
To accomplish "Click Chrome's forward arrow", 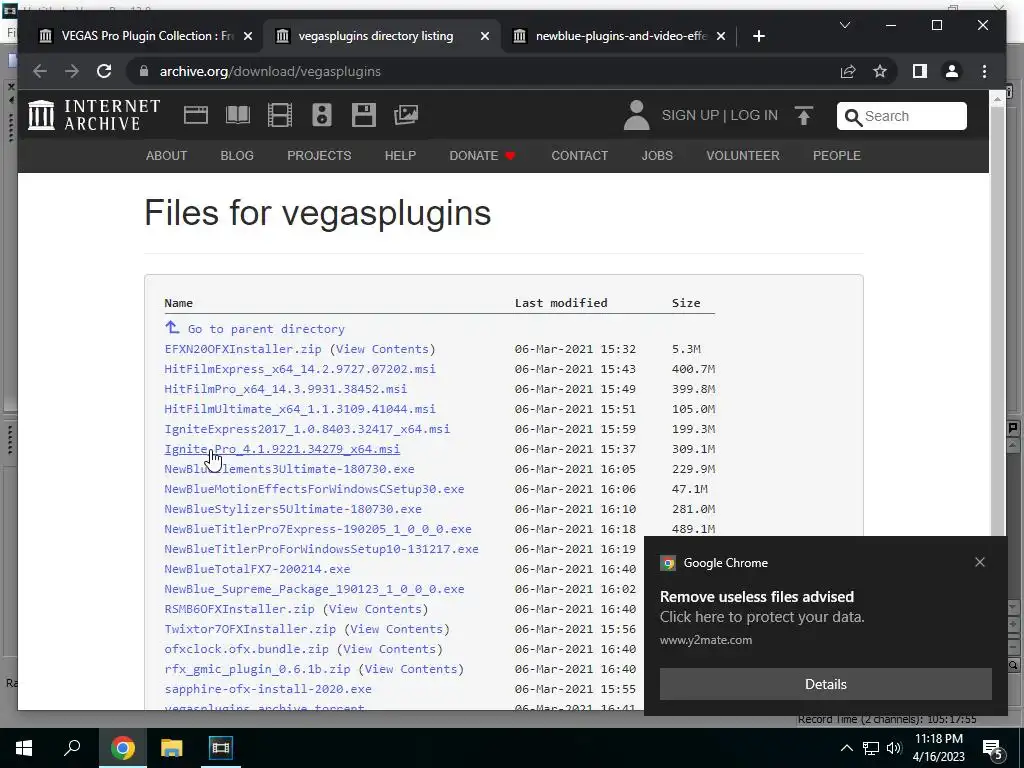I will 72,71.
